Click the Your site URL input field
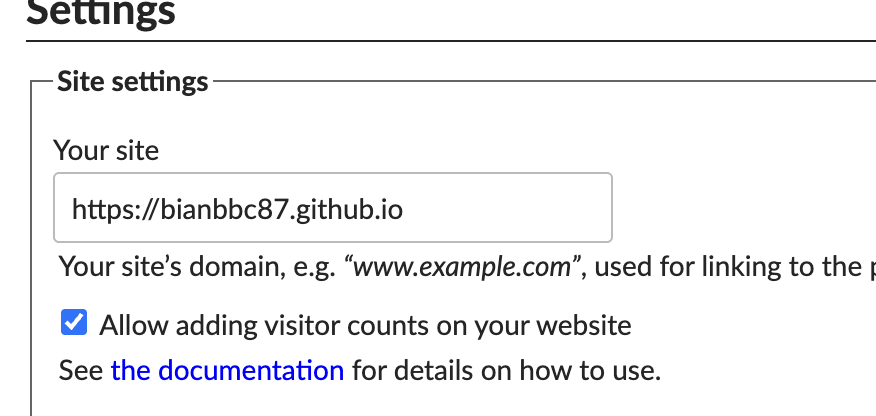This screenshot has width=876, height=416. click(x=332, y=208)
